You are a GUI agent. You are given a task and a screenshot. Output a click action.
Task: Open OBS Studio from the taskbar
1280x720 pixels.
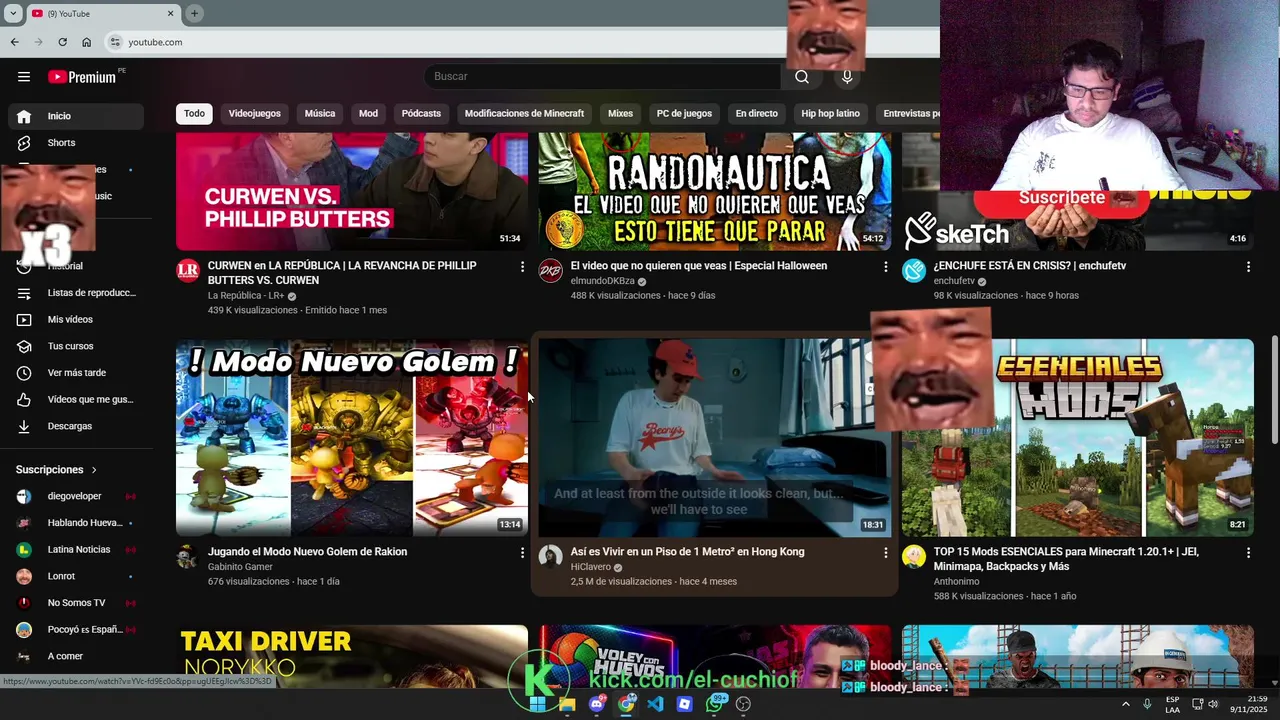[743, 704]
